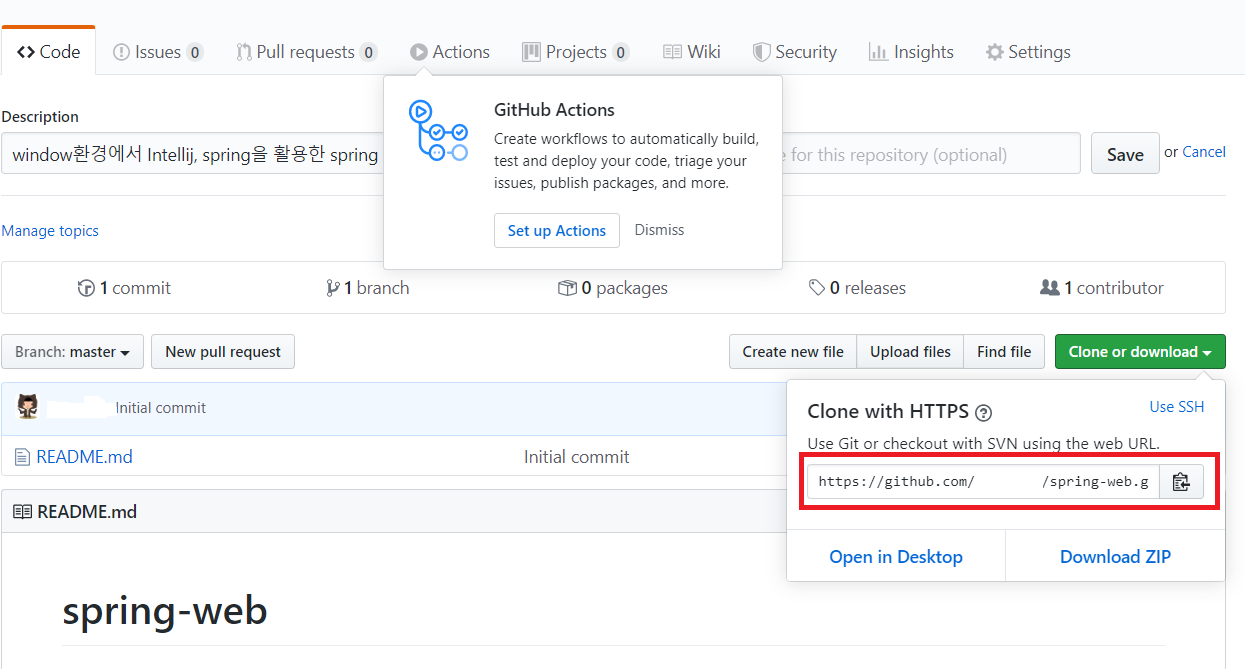Open the Clone with HTTPS help icon
Screen dimensions: 1245x669
[984, 413]
